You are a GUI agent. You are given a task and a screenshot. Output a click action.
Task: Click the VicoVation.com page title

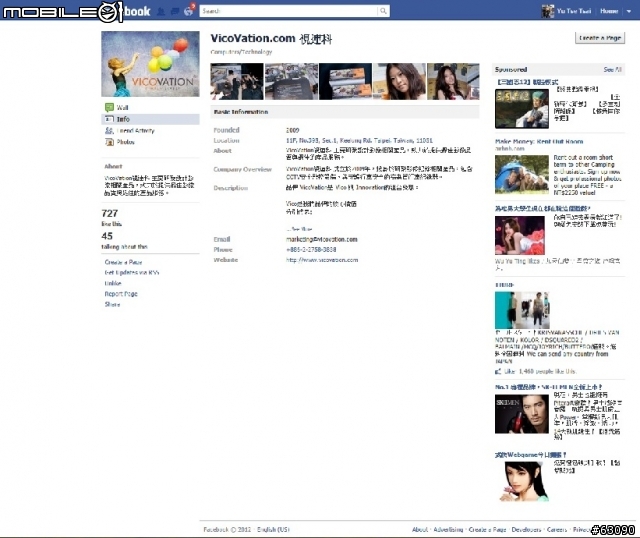pyautogui.click(x=271, y=39)
